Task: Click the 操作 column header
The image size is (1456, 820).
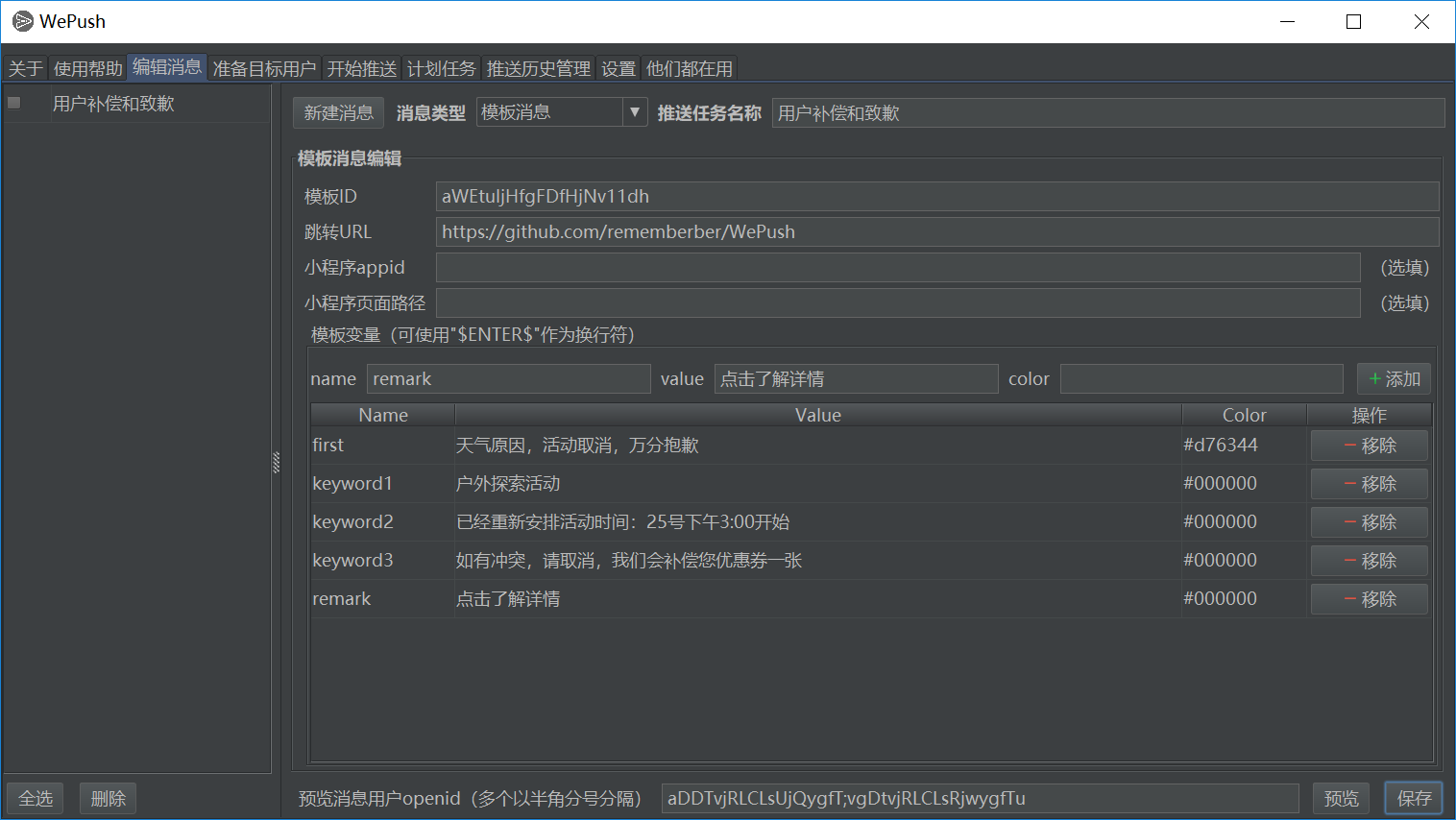Action: click(x=1370, y=415)
